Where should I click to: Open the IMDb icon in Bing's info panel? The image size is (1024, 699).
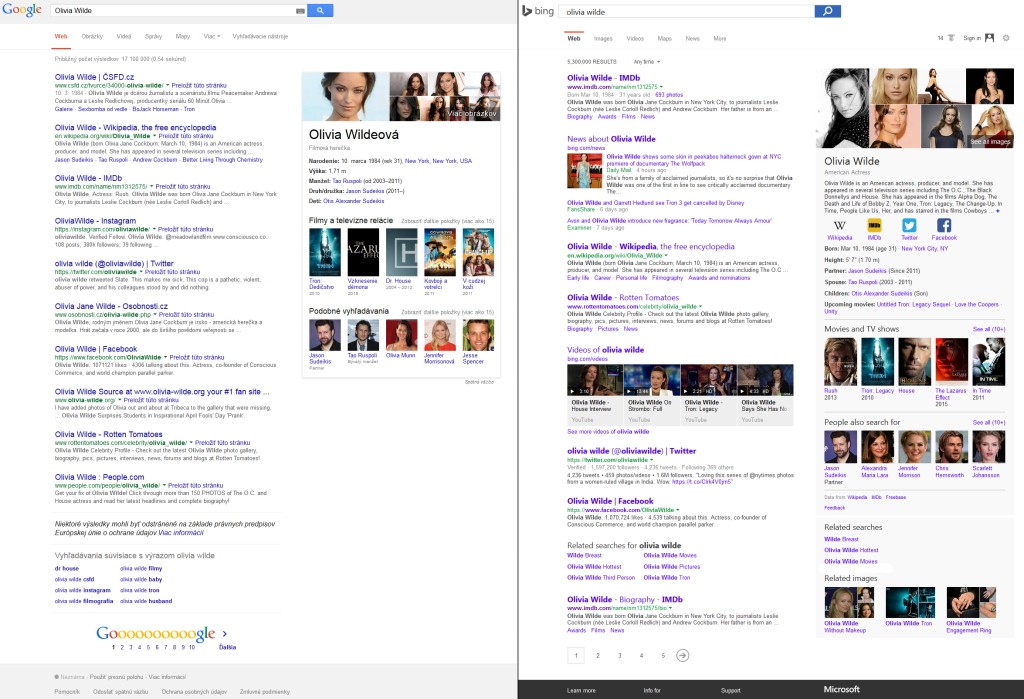874,226
